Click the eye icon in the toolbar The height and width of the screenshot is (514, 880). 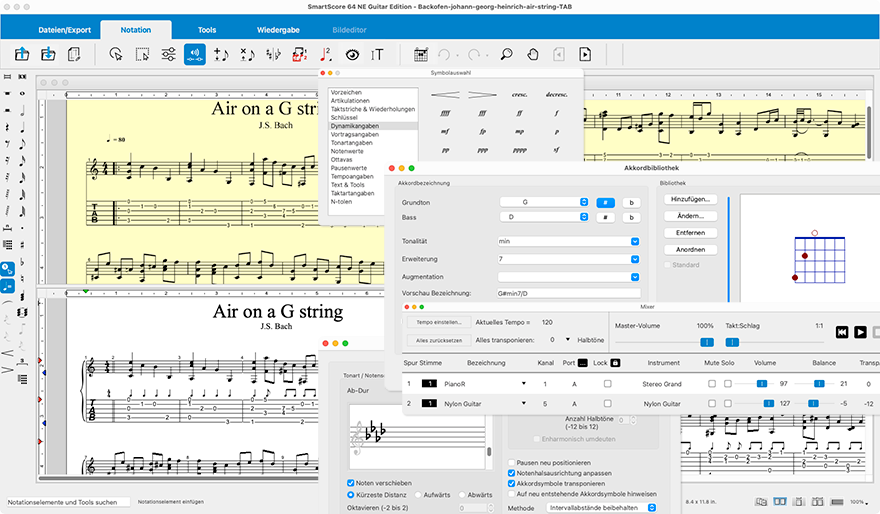(352, 54)
